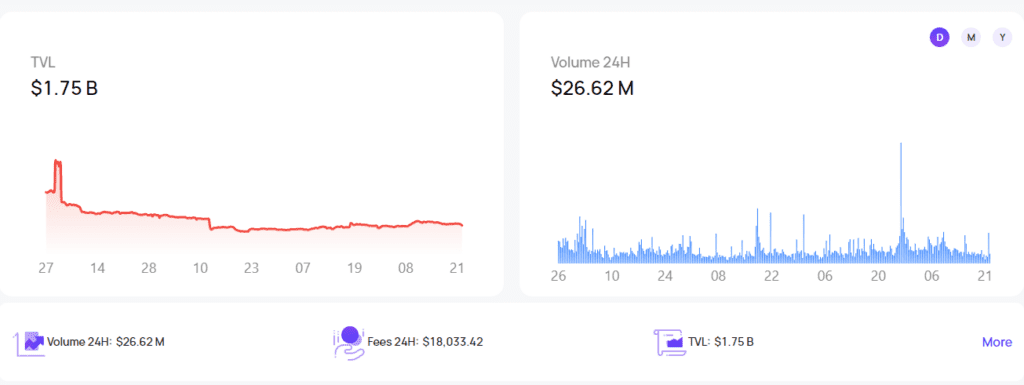The image size is (1024, 385).
Task: Click the $1.75 B TVL headline value
Action: tap(64, 88)
